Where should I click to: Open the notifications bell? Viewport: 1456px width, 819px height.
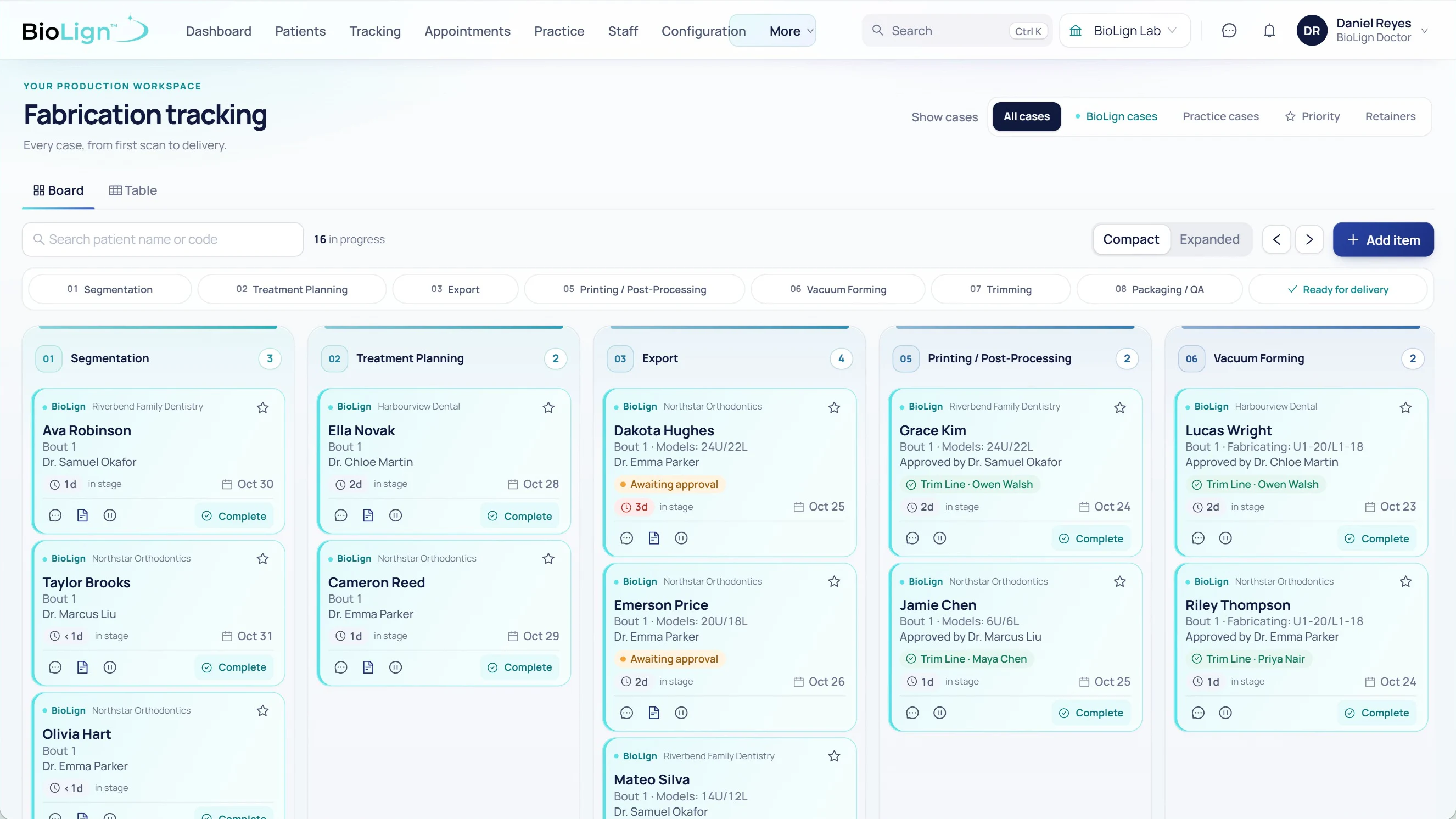[1269, 31]
